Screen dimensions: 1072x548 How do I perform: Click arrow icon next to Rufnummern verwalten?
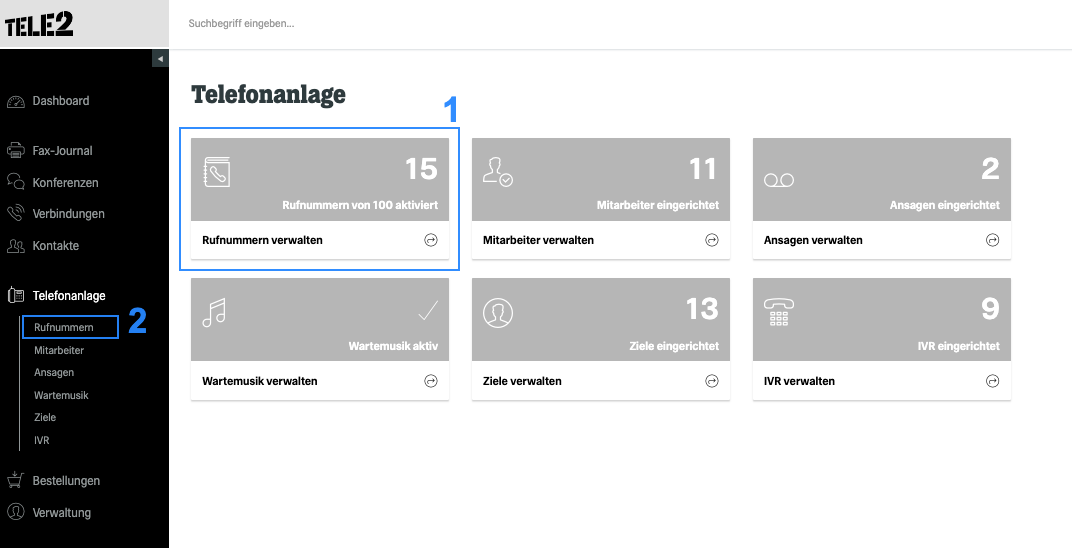coord(431,240)
